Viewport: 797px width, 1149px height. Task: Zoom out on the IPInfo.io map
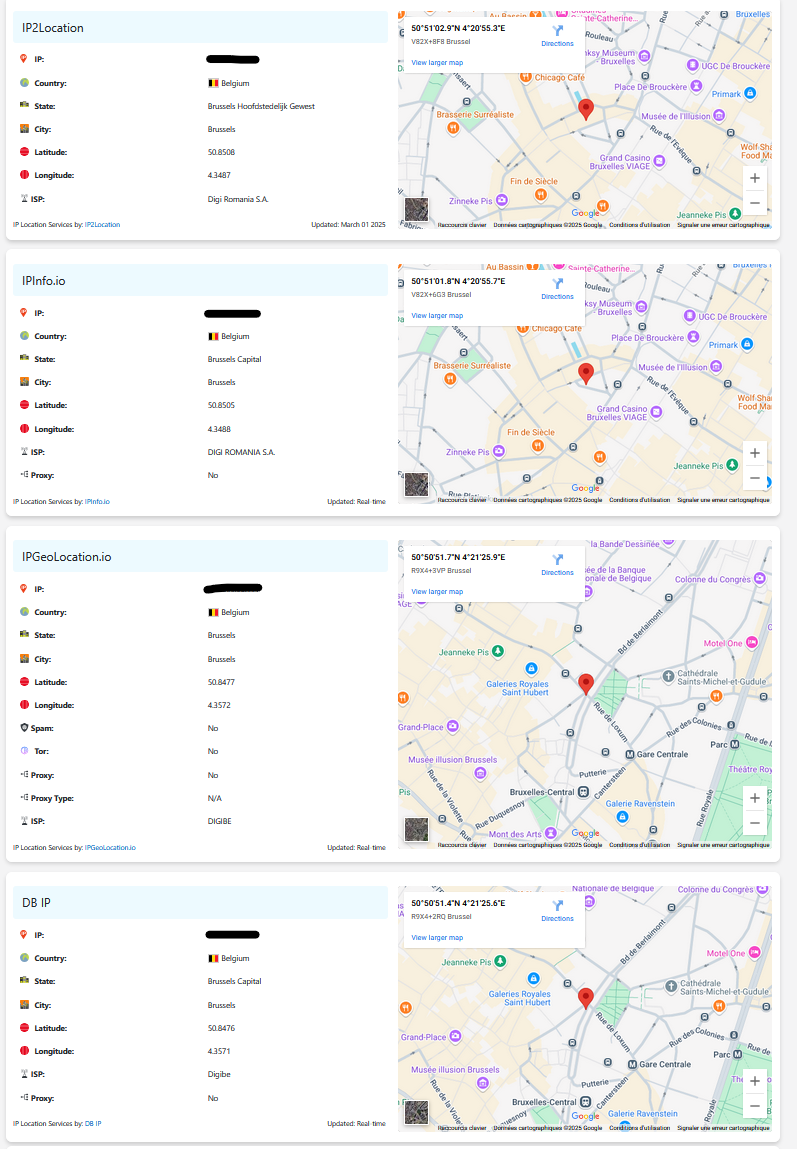pyautogui.click(x=755, y=478)
